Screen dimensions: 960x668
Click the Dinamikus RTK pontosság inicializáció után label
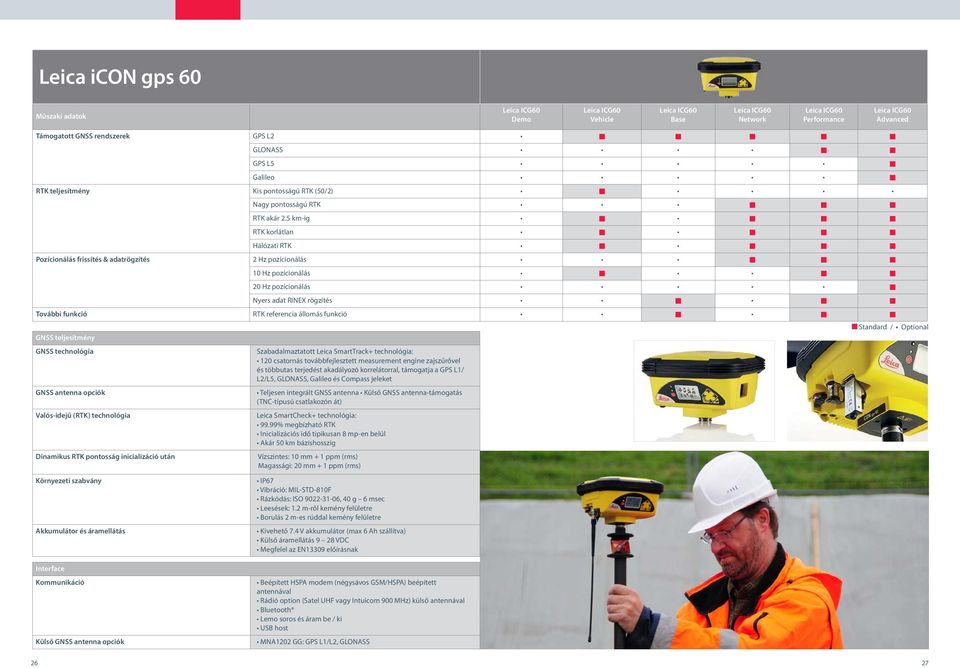[105, 456]
